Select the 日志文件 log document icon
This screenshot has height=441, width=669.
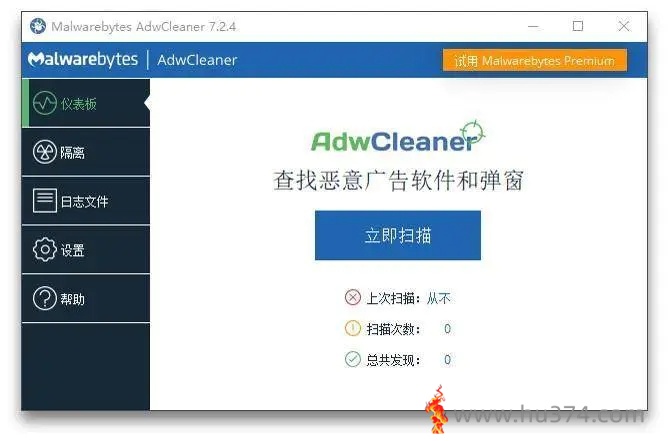click(44, 200)
